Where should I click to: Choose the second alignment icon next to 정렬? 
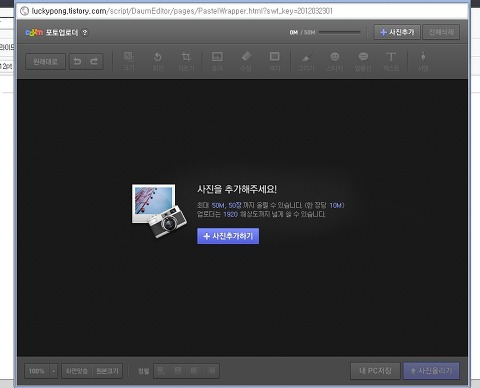point(178,370)
